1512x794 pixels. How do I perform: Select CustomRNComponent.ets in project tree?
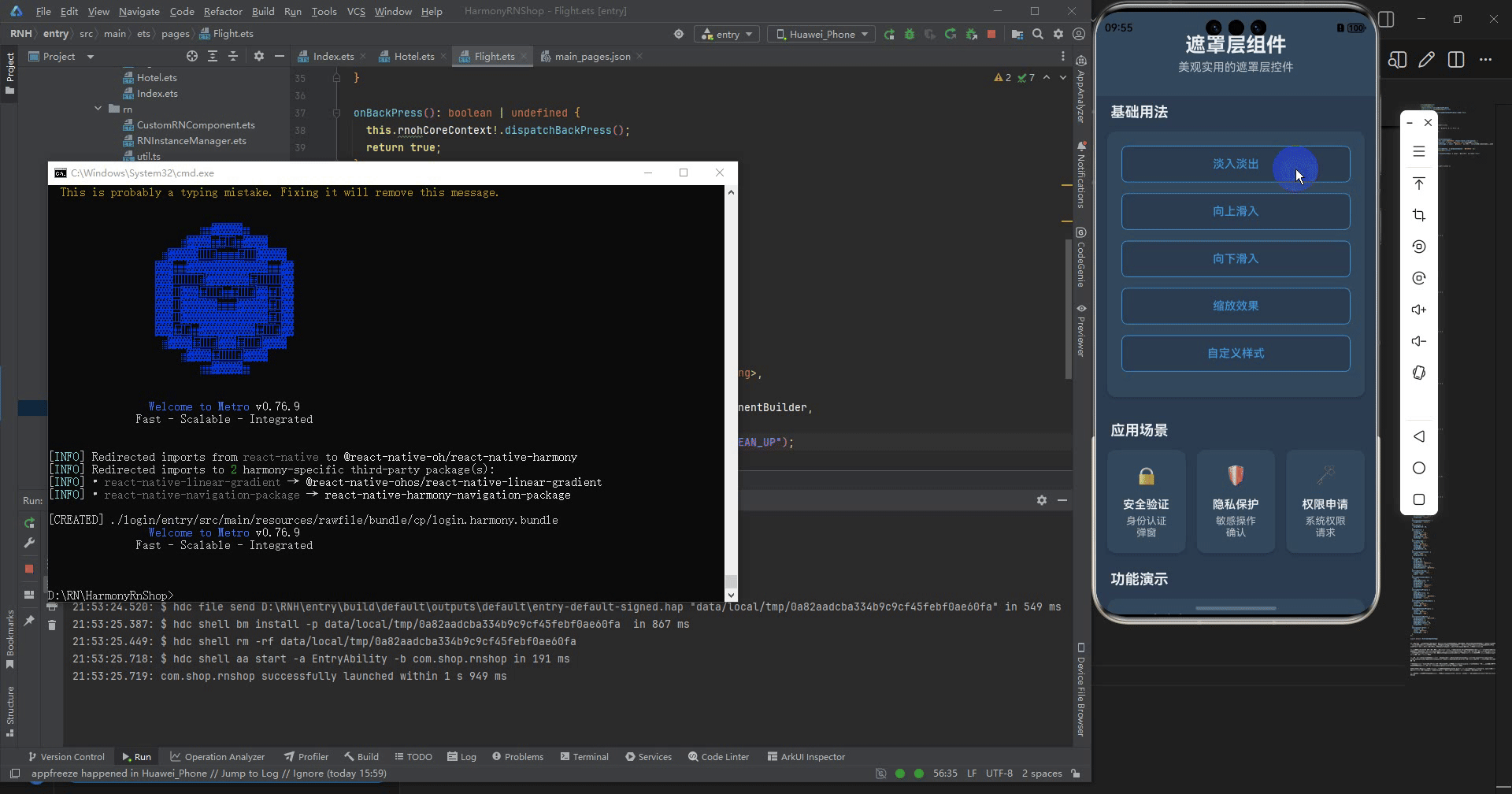[189, 124]
